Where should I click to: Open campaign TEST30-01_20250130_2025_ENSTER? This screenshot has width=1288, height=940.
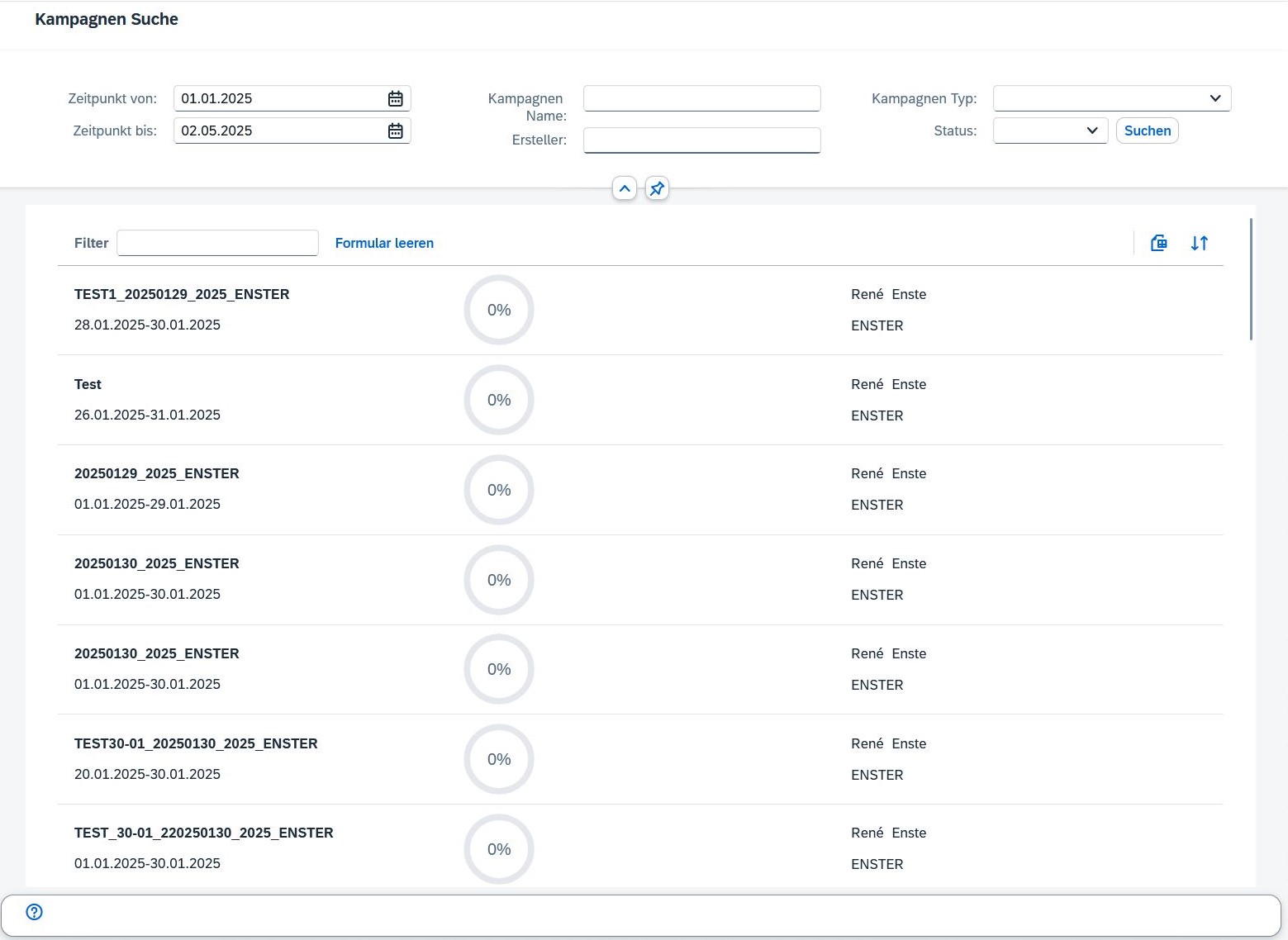[196, 743]
